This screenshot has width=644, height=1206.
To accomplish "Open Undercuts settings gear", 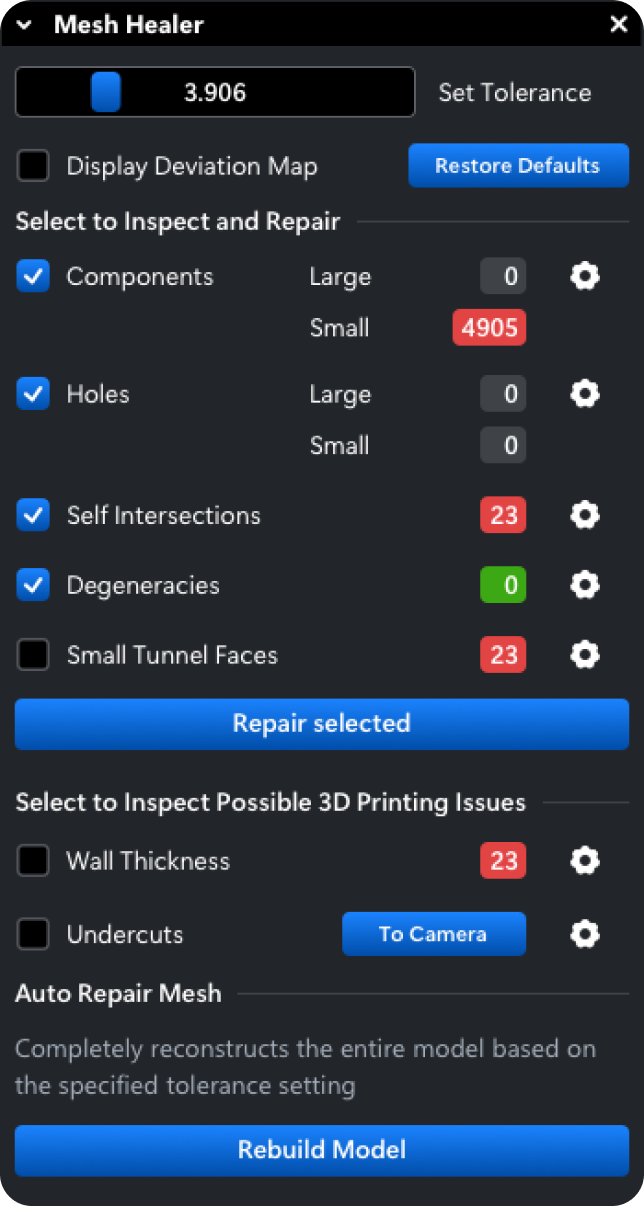I will [584, 933].
